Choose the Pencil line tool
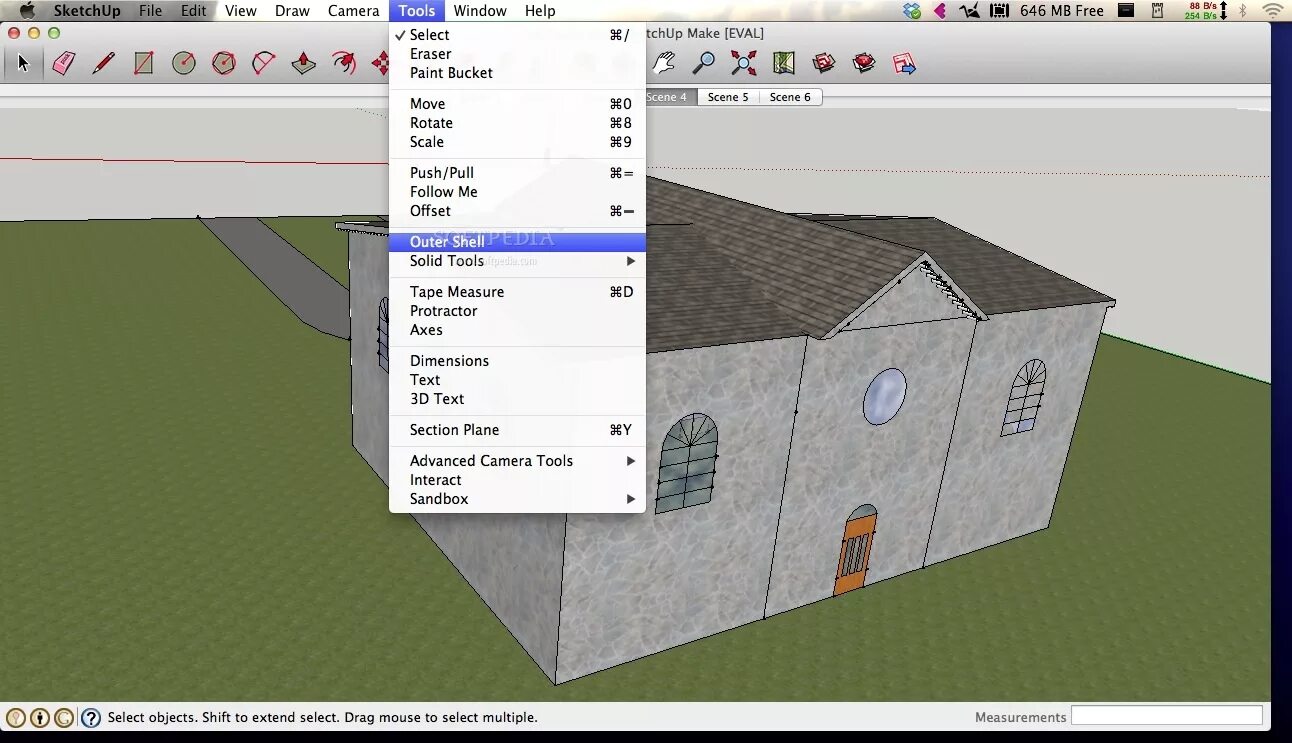 click(103, 64)
